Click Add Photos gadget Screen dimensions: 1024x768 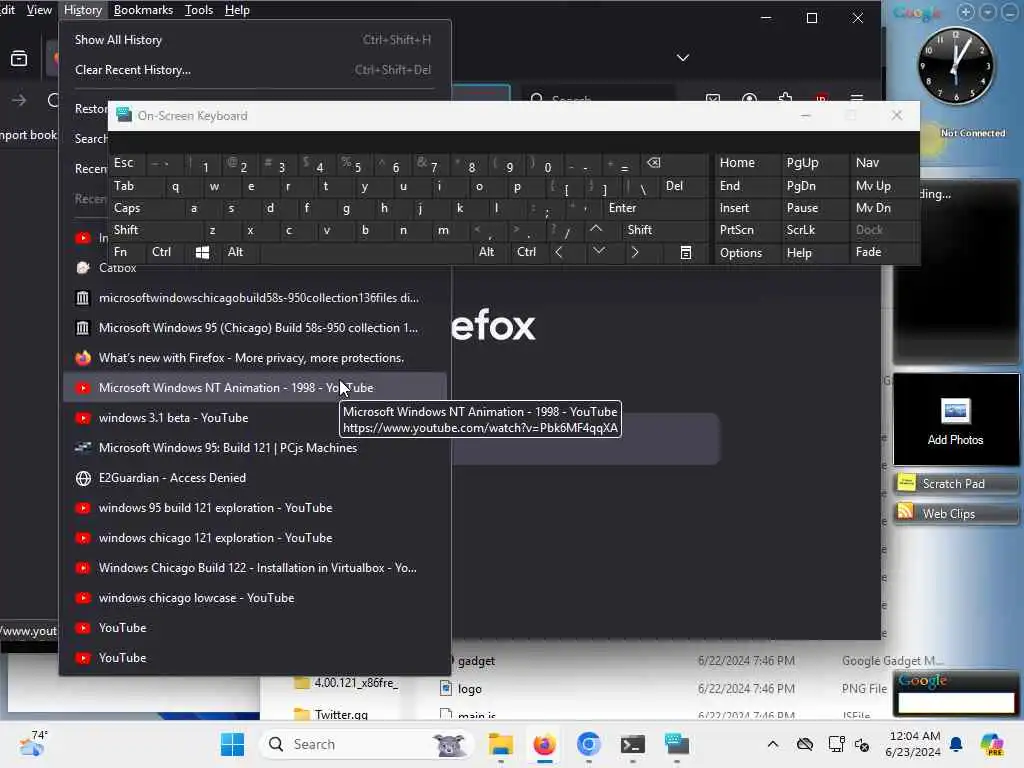pos(955,420)
